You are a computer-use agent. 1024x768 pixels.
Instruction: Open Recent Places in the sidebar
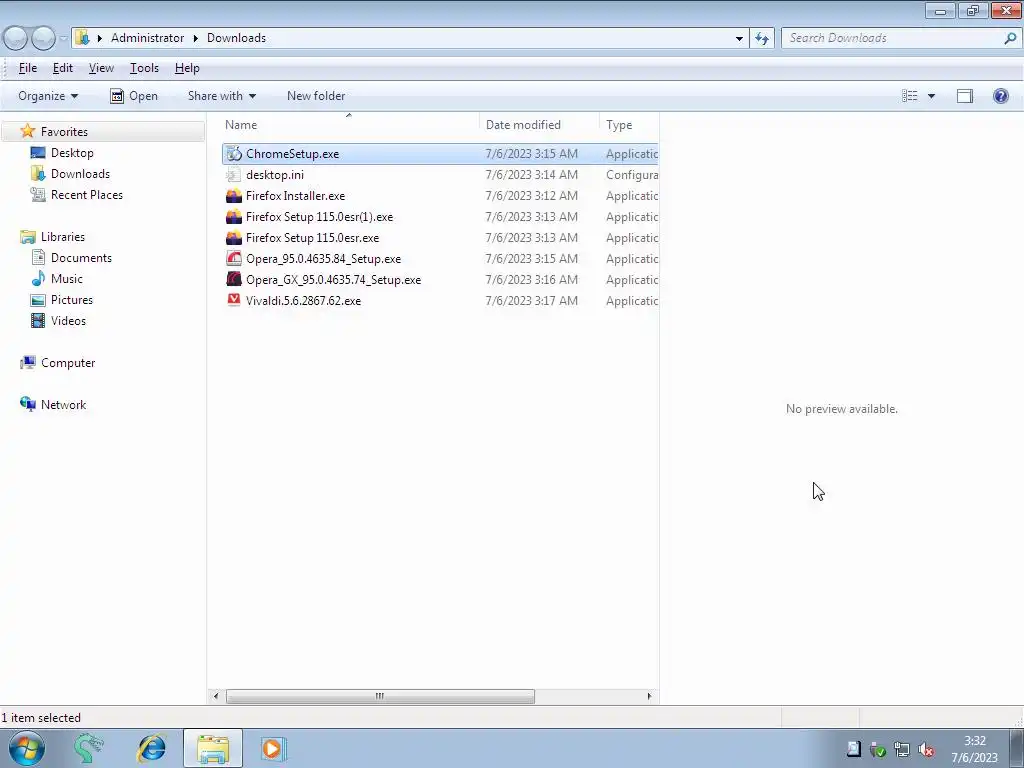(x=87, y=195)
